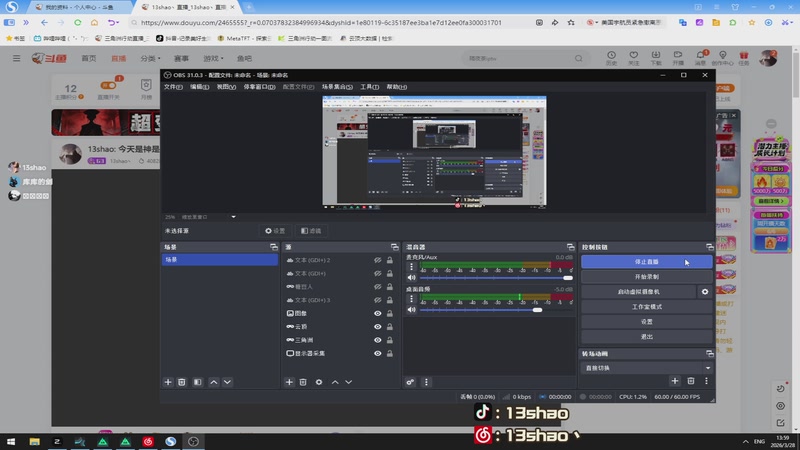Open source properties gear in 源 panel
This screenshot has height=450, width=800.
(x=319, y=382)
